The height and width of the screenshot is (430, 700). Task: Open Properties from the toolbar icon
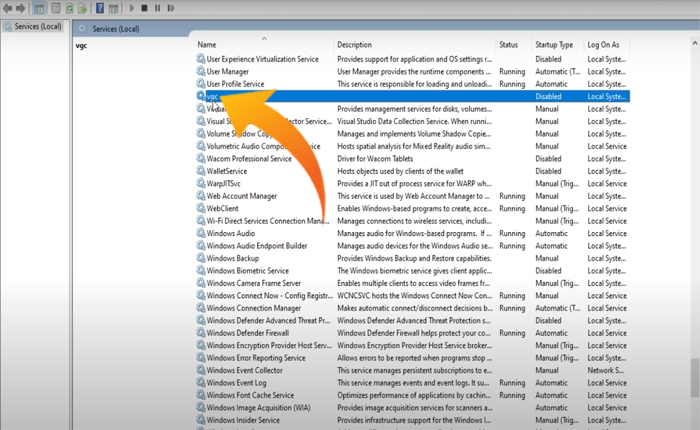[x=56, y=8]
